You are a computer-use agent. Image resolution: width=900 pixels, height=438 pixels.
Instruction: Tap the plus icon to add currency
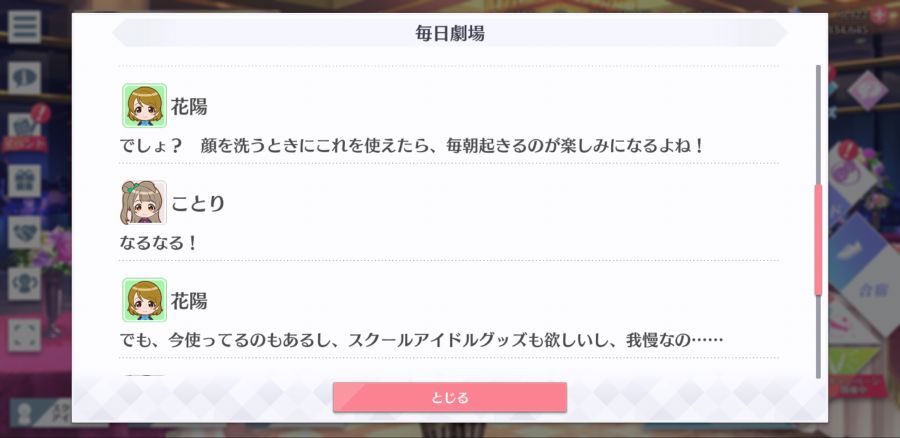878,15
